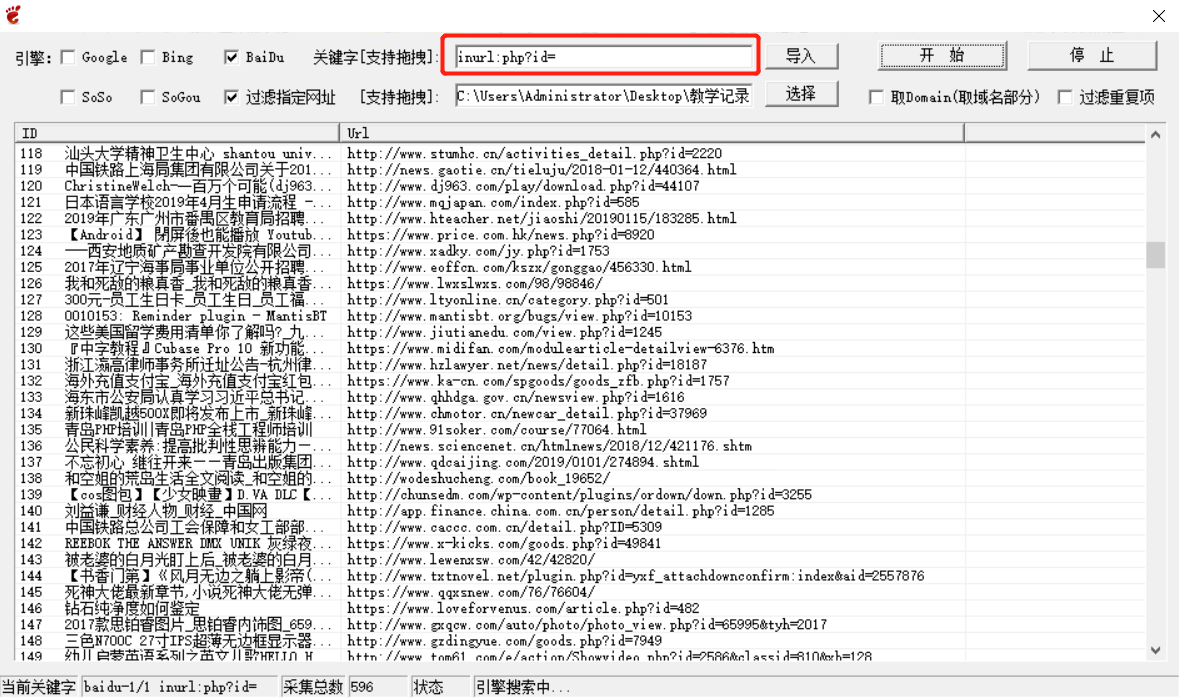Image resolution: width=1179 pixels, height=698 pixels.
Task: Click URL news.sciencenet.cn row 136
Action: click(550, 446)
